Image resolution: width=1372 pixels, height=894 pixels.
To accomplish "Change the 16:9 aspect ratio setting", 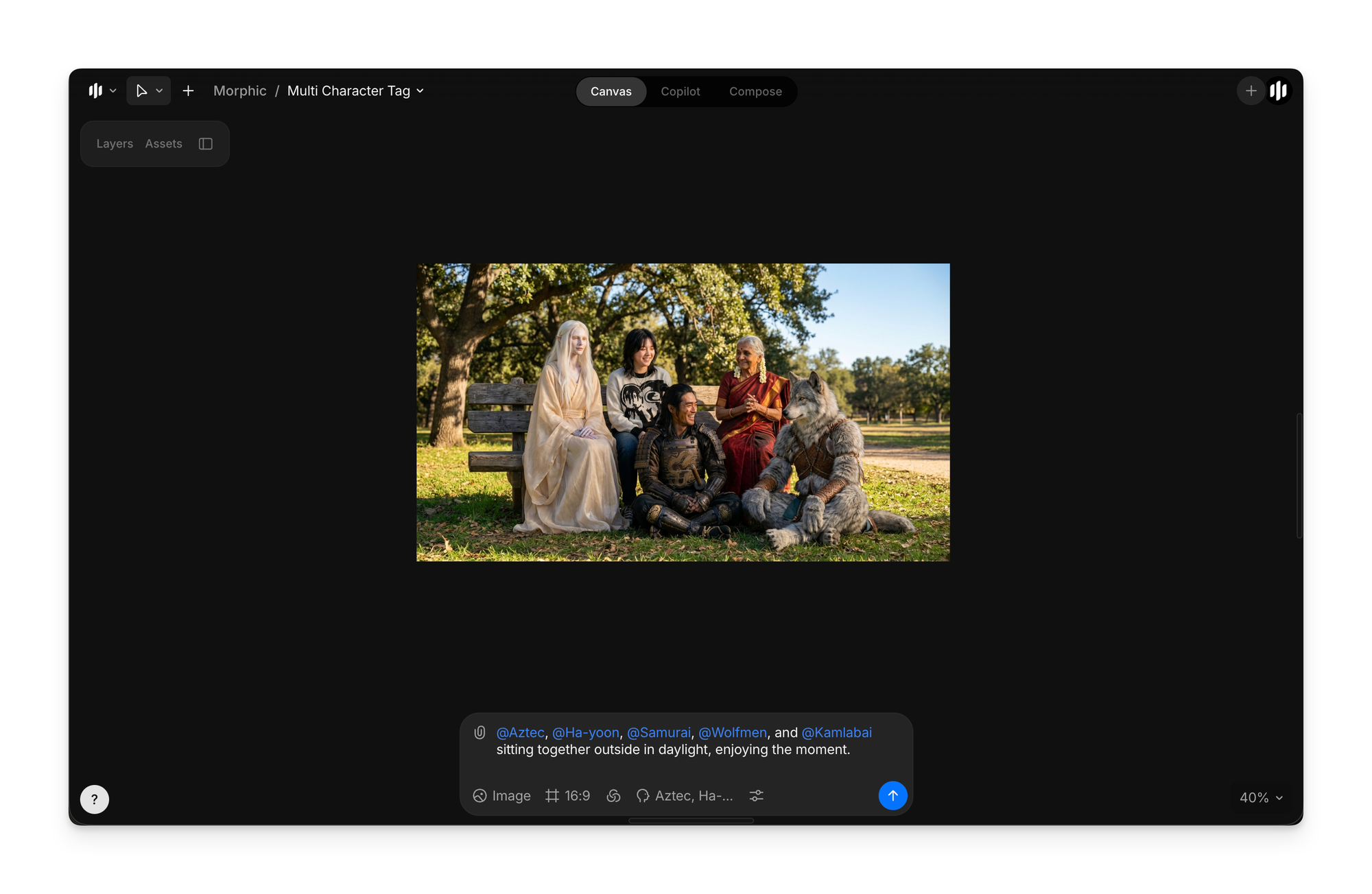I will point(568,796).
